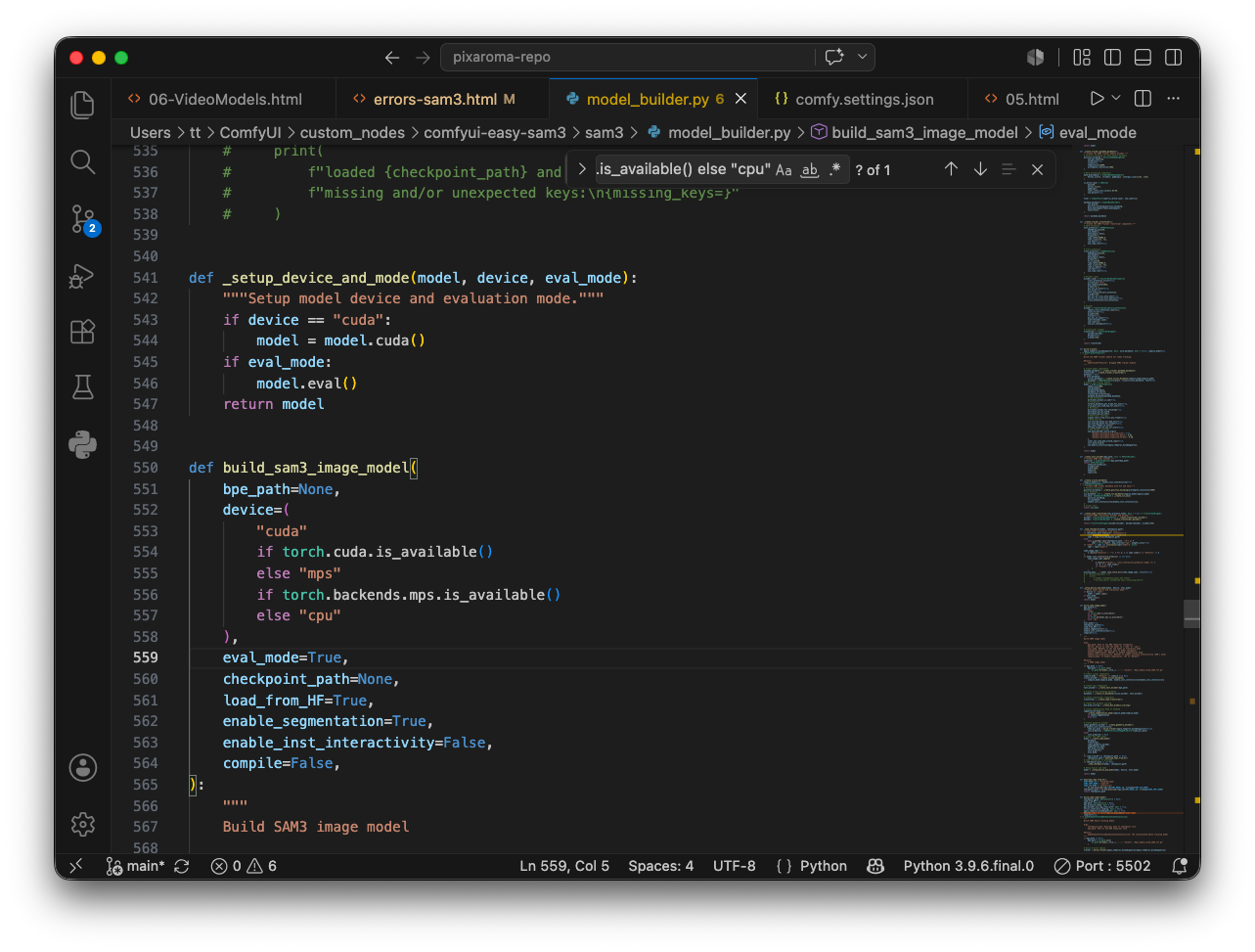Go to previous find match
The width and height of the screenshot is (1255, 952).
point(951,169)
